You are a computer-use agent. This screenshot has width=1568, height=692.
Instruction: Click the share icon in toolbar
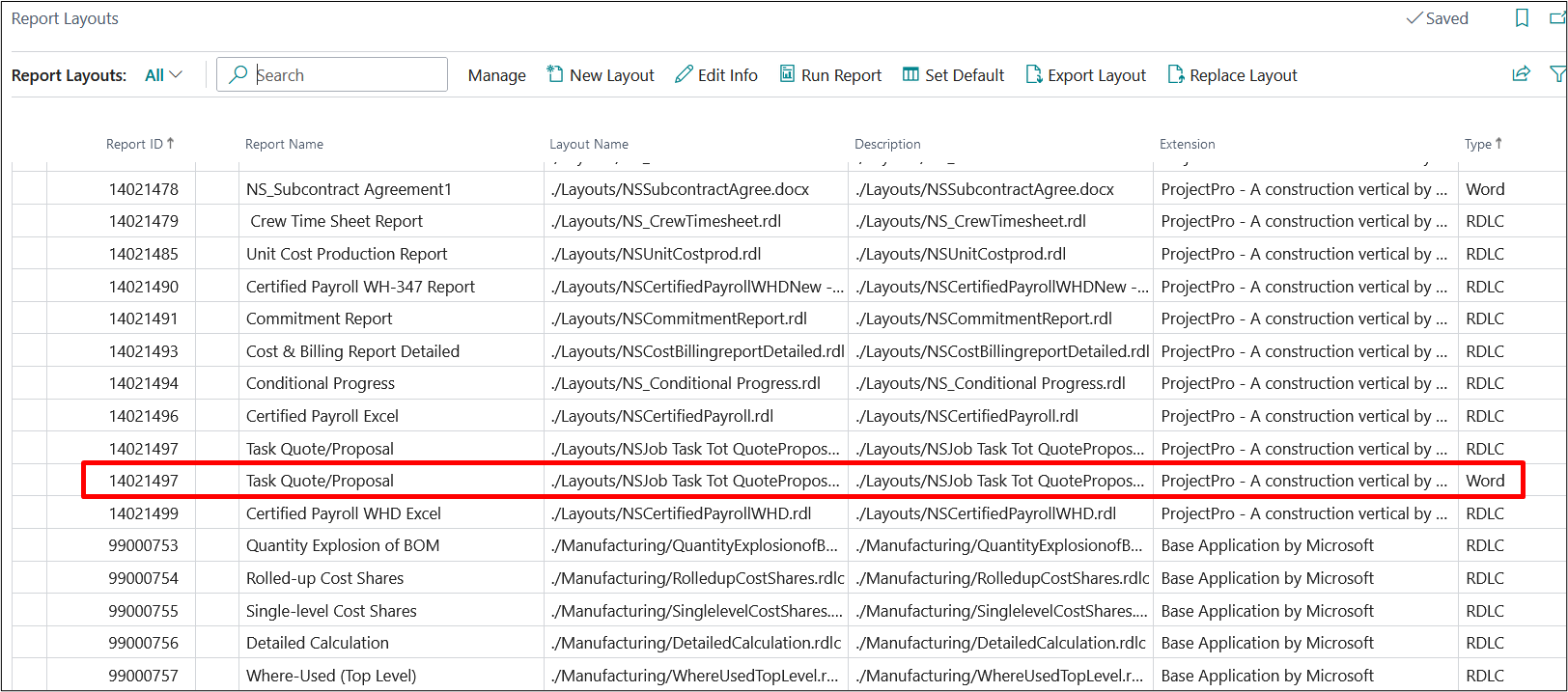pos(1521,74)
